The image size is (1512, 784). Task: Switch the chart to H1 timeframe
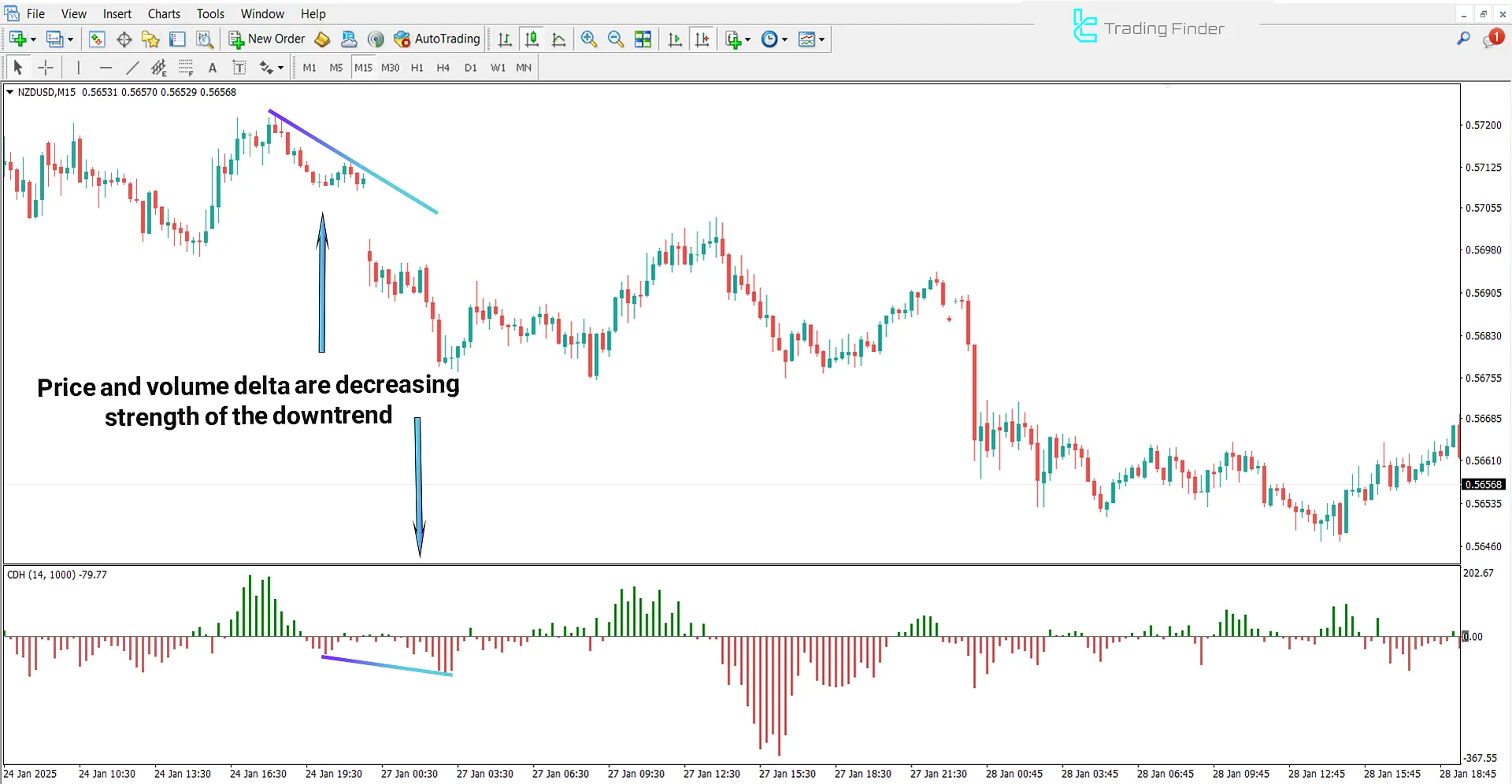coord(417,68)
